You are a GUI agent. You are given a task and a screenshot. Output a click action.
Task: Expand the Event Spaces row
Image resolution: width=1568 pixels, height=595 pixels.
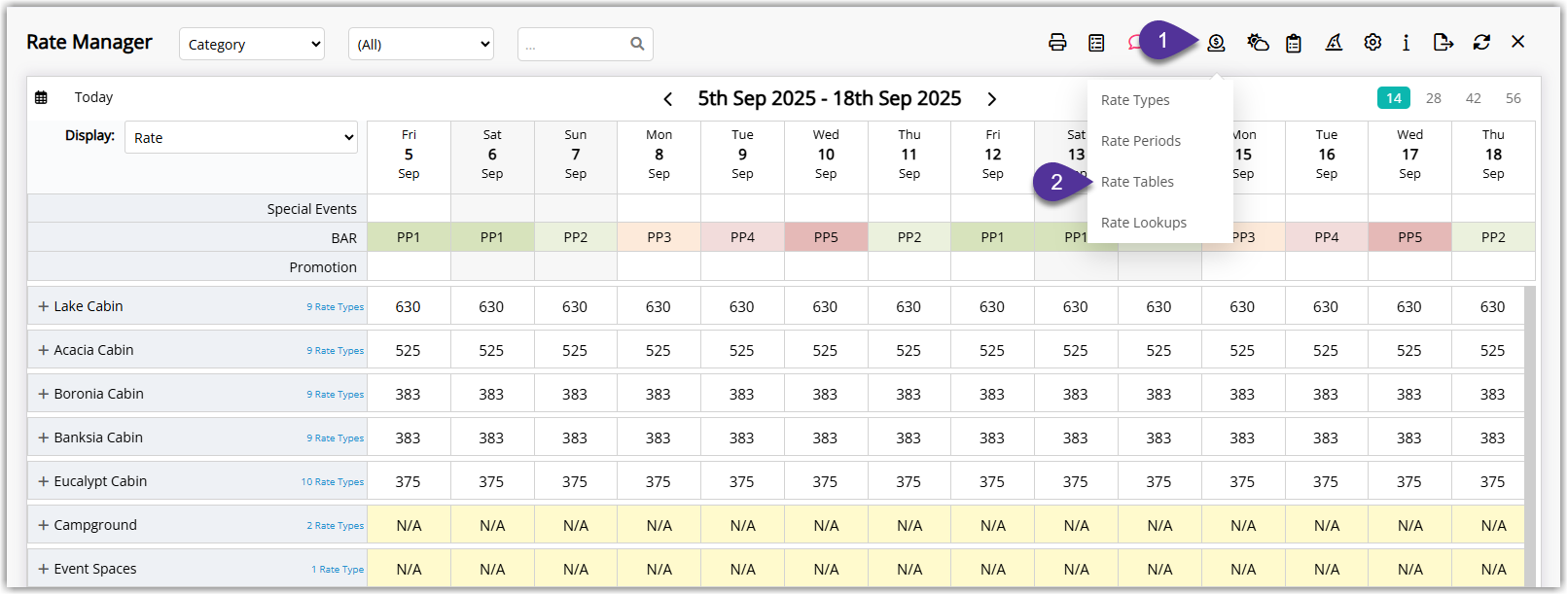[x=43, y=569]
